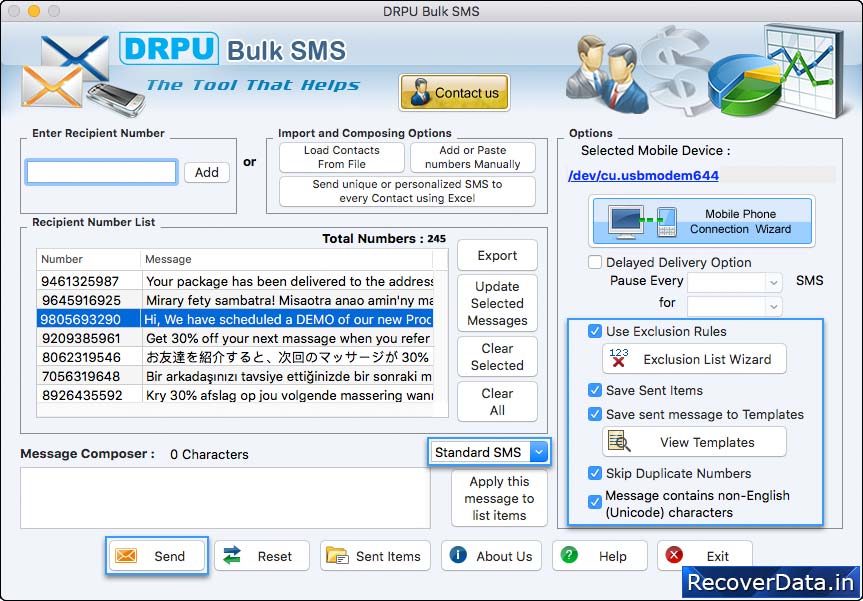
Task: Export the recipient number list
Action: (497, 255)
